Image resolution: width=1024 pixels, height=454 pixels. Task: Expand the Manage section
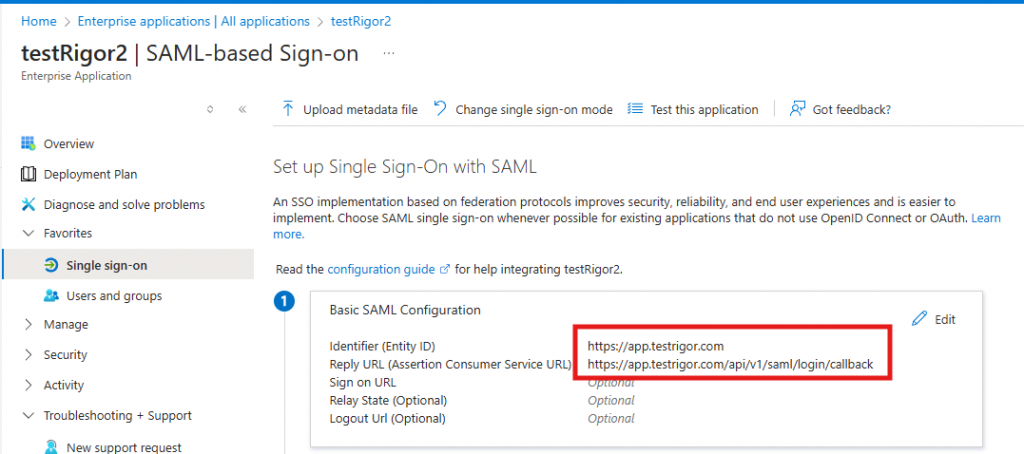(27, 325)
